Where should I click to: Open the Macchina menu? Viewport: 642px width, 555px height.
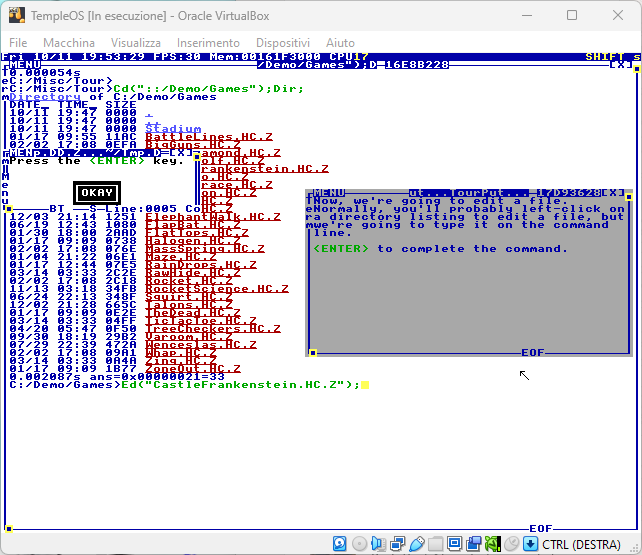tap(69, 43)
